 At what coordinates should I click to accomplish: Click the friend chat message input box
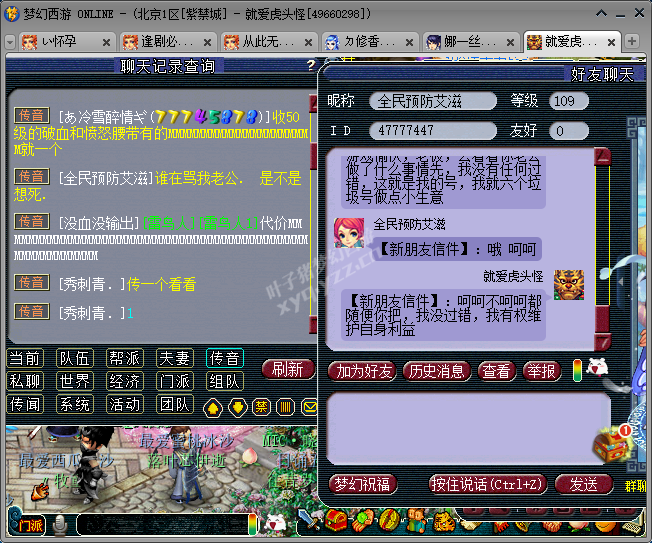pos(468,429)
